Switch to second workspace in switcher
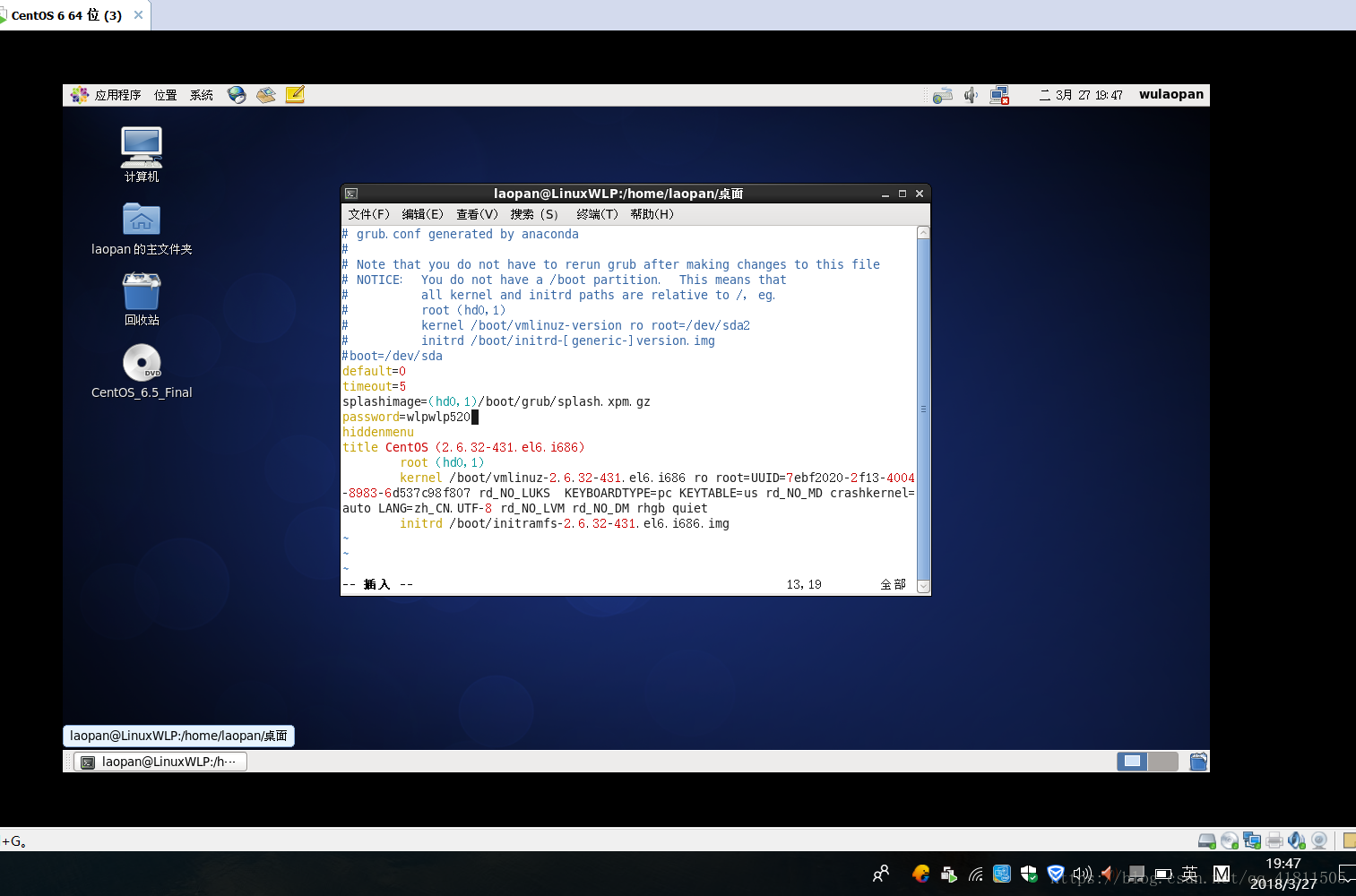The height and width of the screenshot is (896, 1356). click(1163, 762)
